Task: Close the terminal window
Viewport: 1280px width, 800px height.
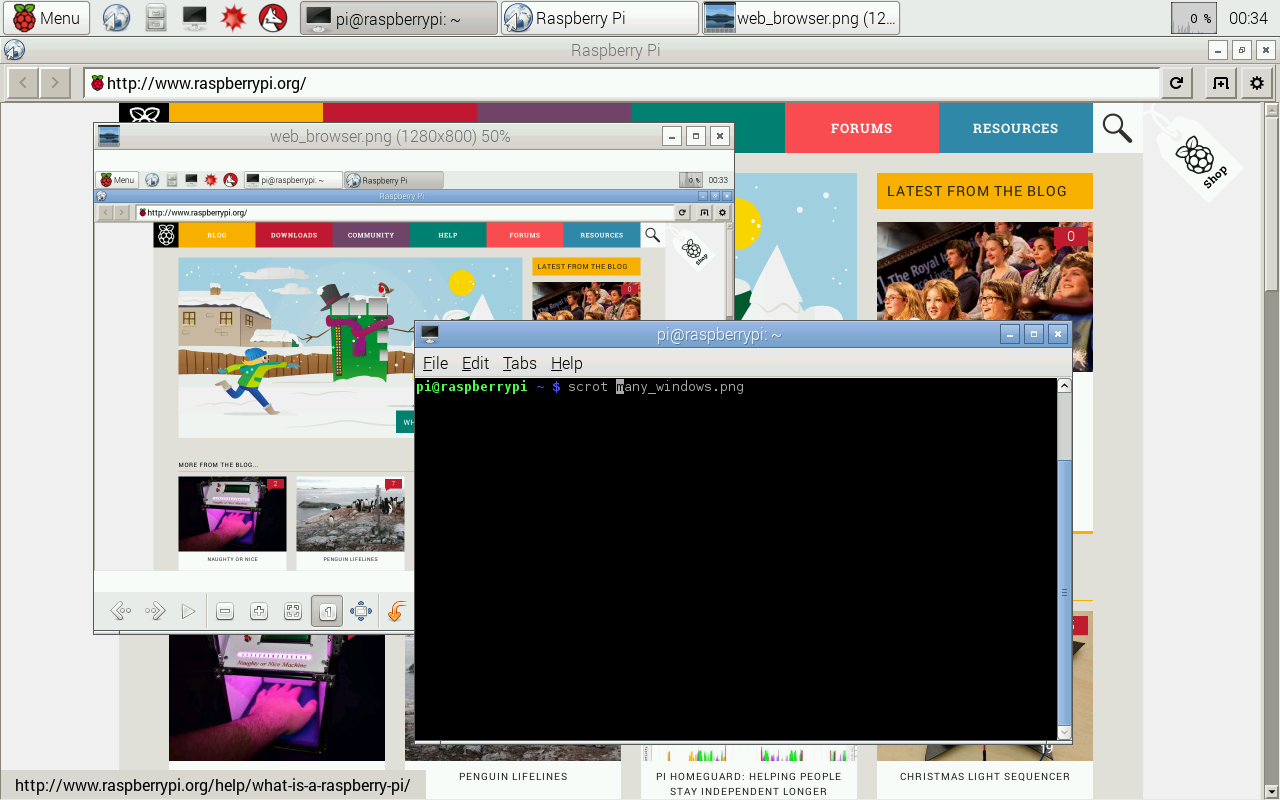Action: coord(1058,334)
